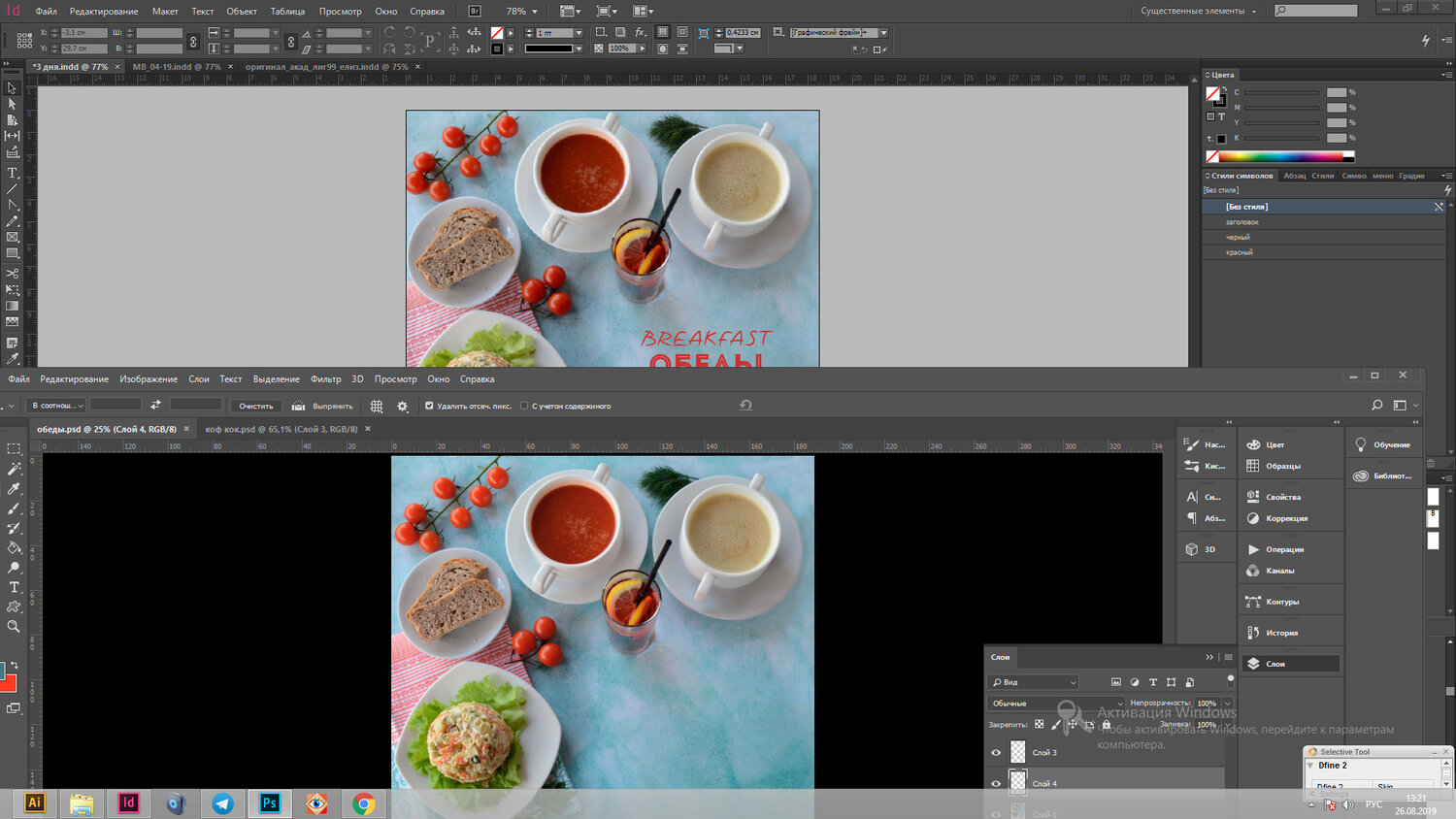Click the Очистить button
1456x819 pixels.
[x=256, y=406]
